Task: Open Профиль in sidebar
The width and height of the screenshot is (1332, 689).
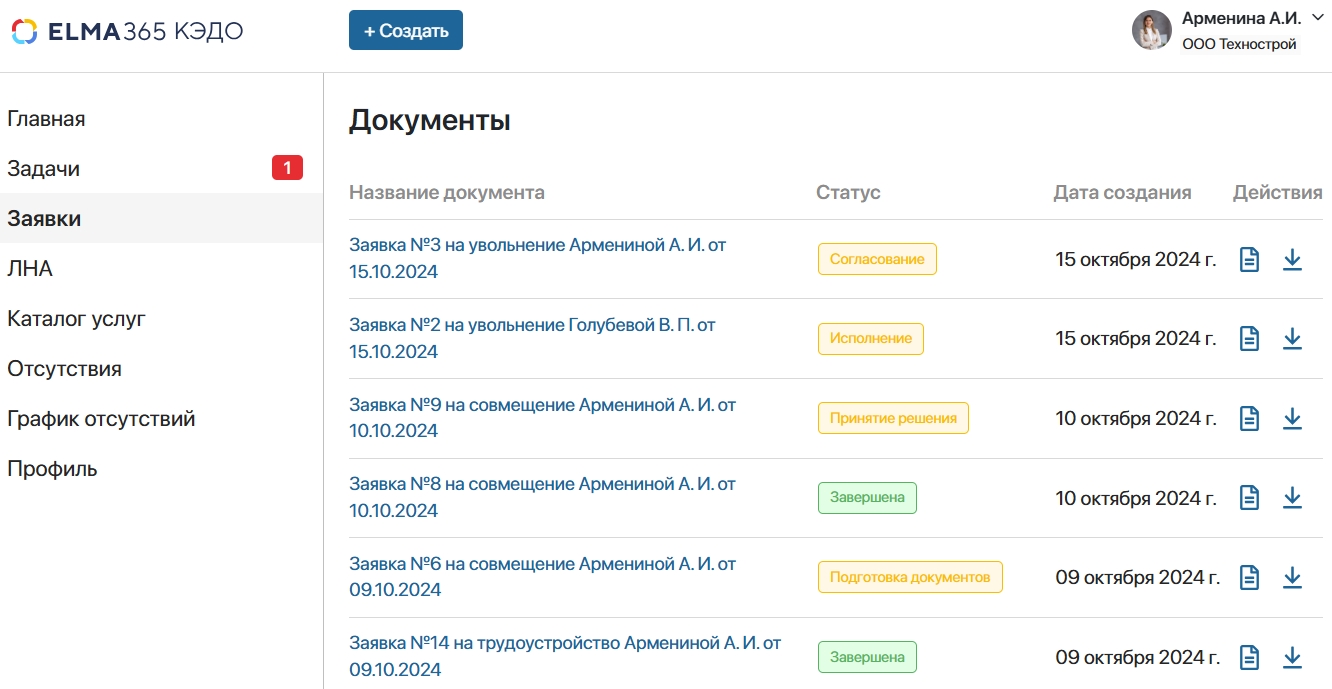Action: [x=161, y=469]
